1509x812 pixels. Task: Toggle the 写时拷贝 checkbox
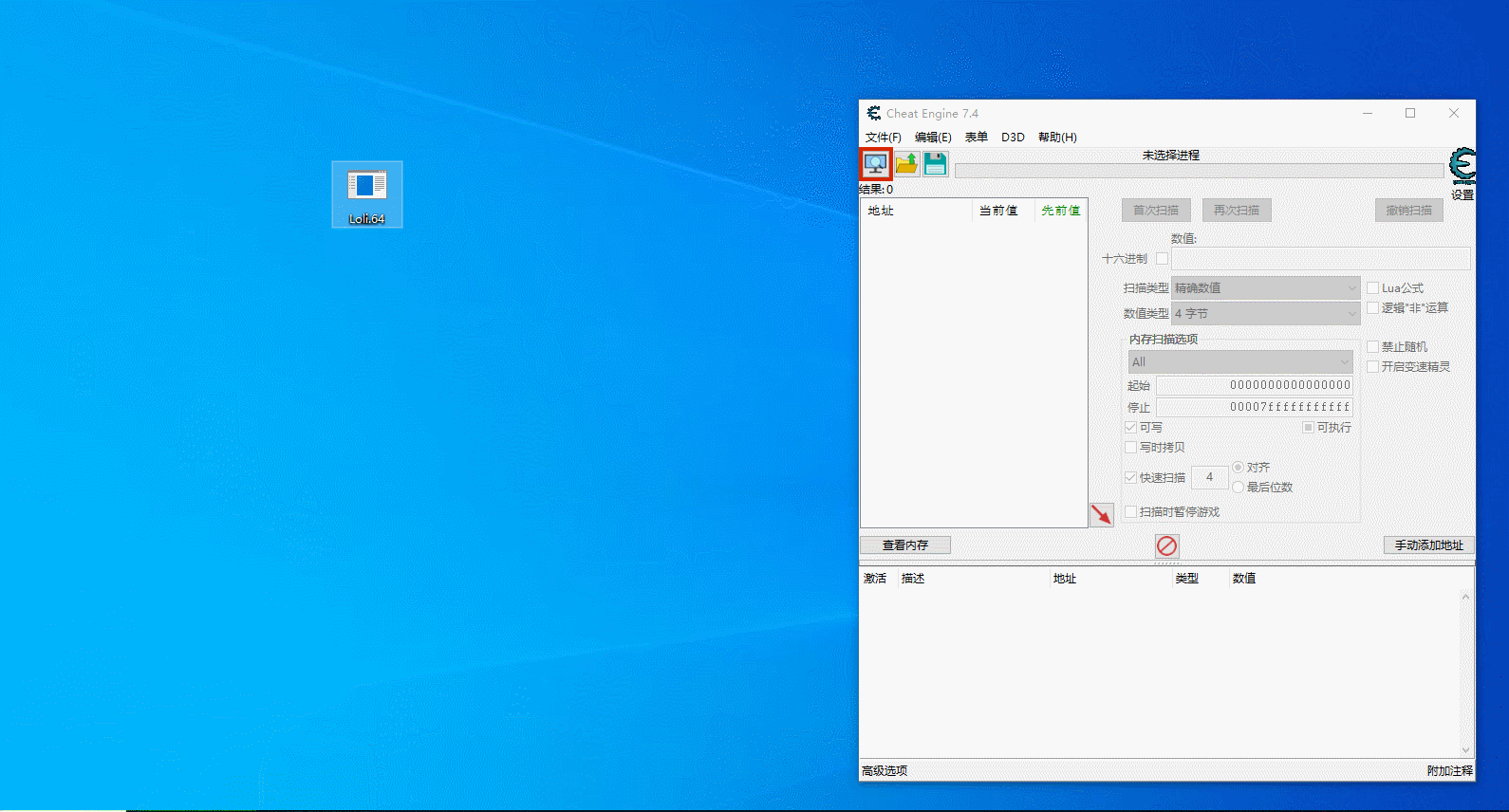[1130, 448]
